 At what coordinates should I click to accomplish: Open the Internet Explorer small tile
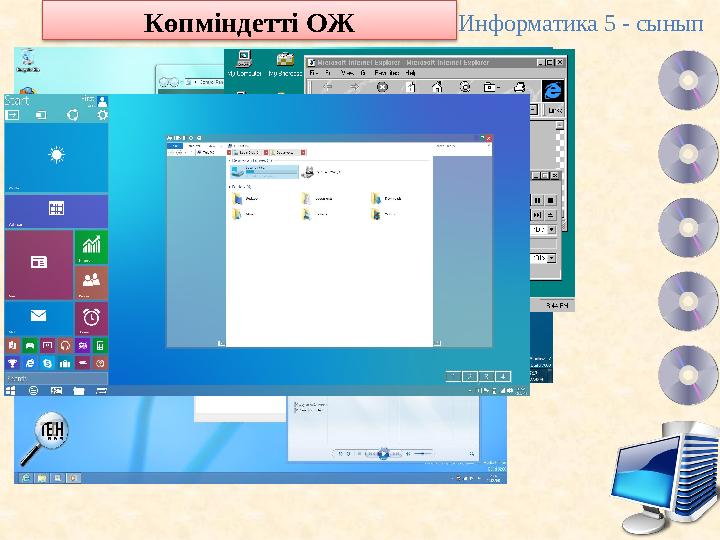[x=30, y=363]
